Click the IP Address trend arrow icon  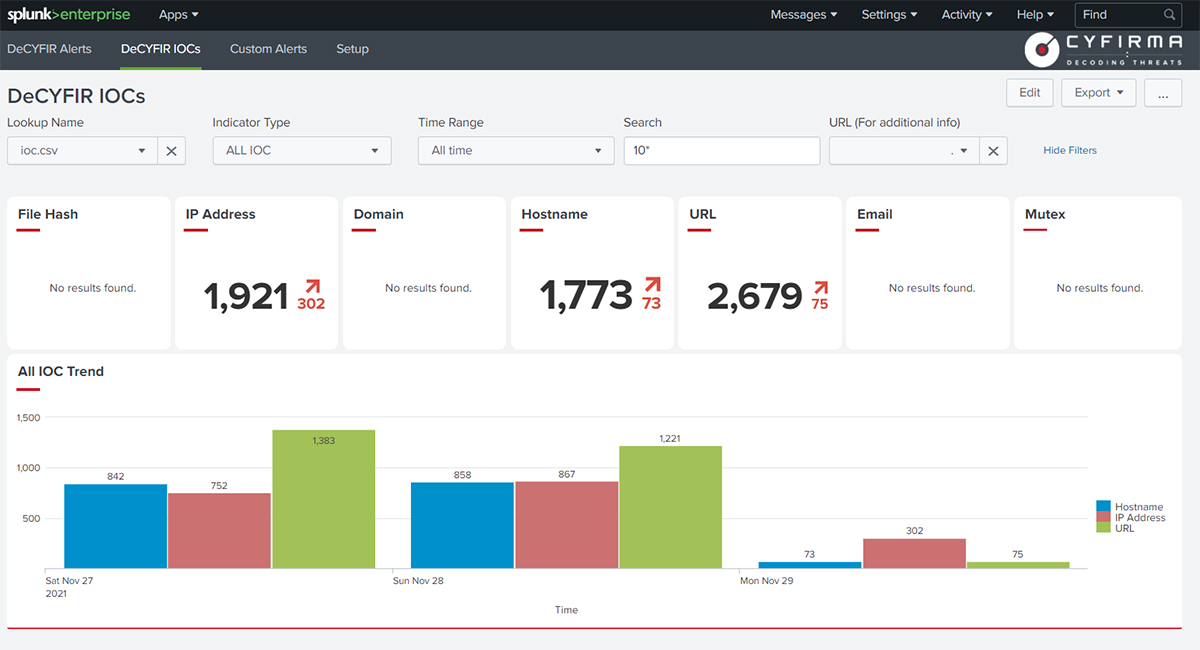[311, 286]
